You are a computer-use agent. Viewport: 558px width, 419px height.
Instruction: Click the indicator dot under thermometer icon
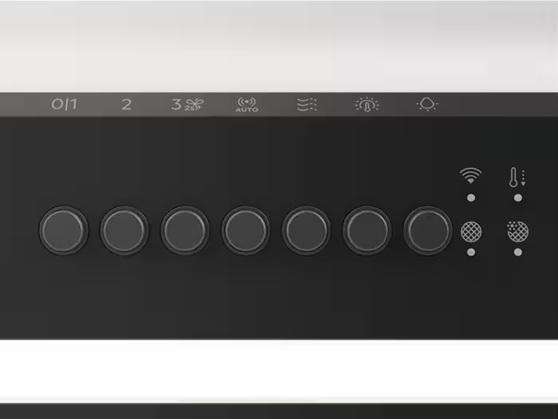point(518,198)
